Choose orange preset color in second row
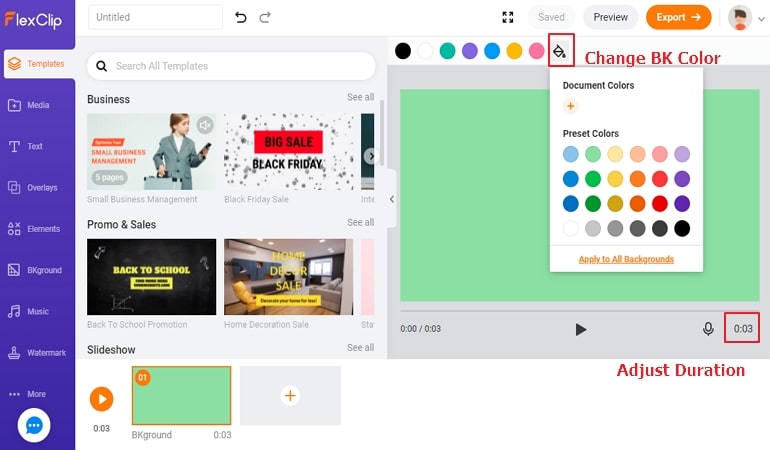The width and height of the screenshot is (770, 450). click(637, 179)
